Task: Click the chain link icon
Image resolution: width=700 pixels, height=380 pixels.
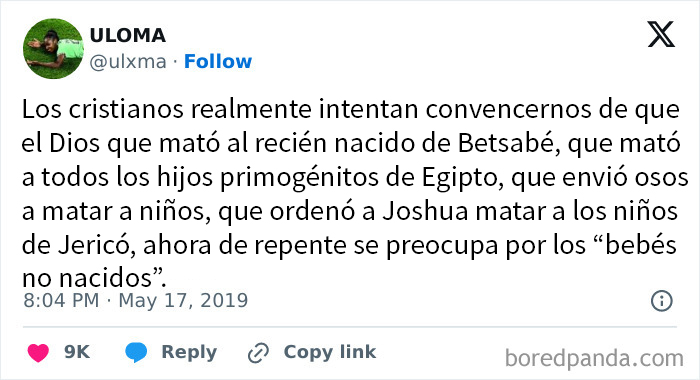Action: point(258,353)
